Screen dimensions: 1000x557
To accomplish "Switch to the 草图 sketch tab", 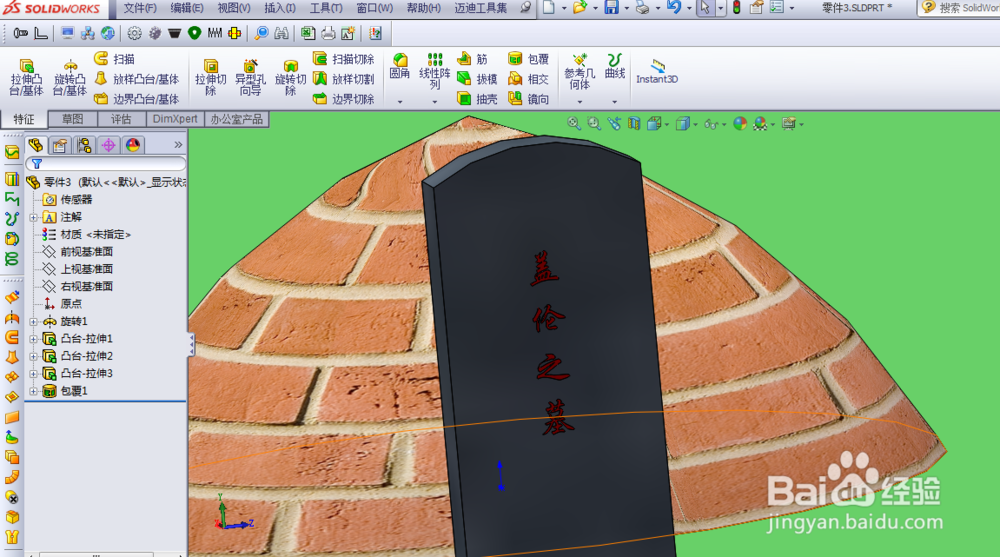I will click(73, 119).
